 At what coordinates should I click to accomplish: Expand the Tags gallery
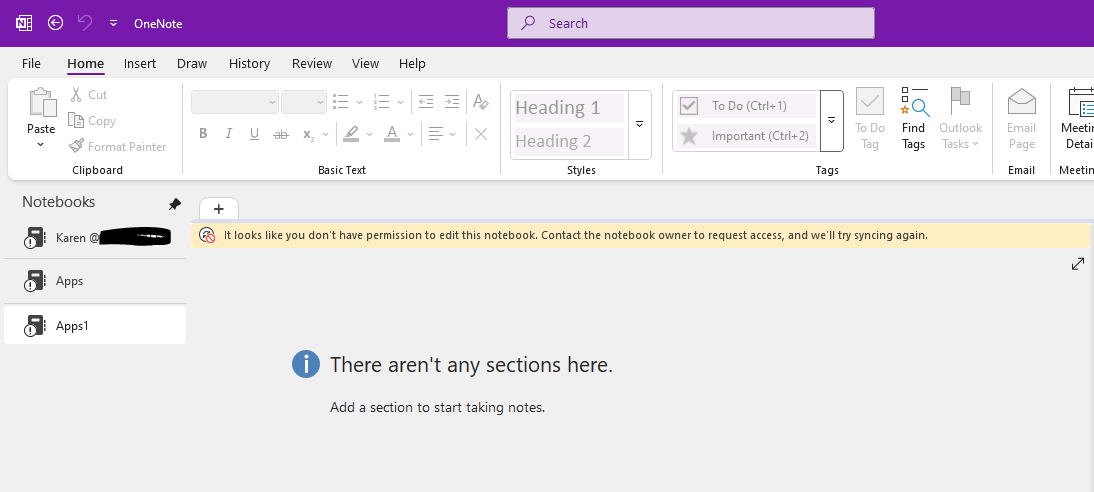[x=832, y=120]
